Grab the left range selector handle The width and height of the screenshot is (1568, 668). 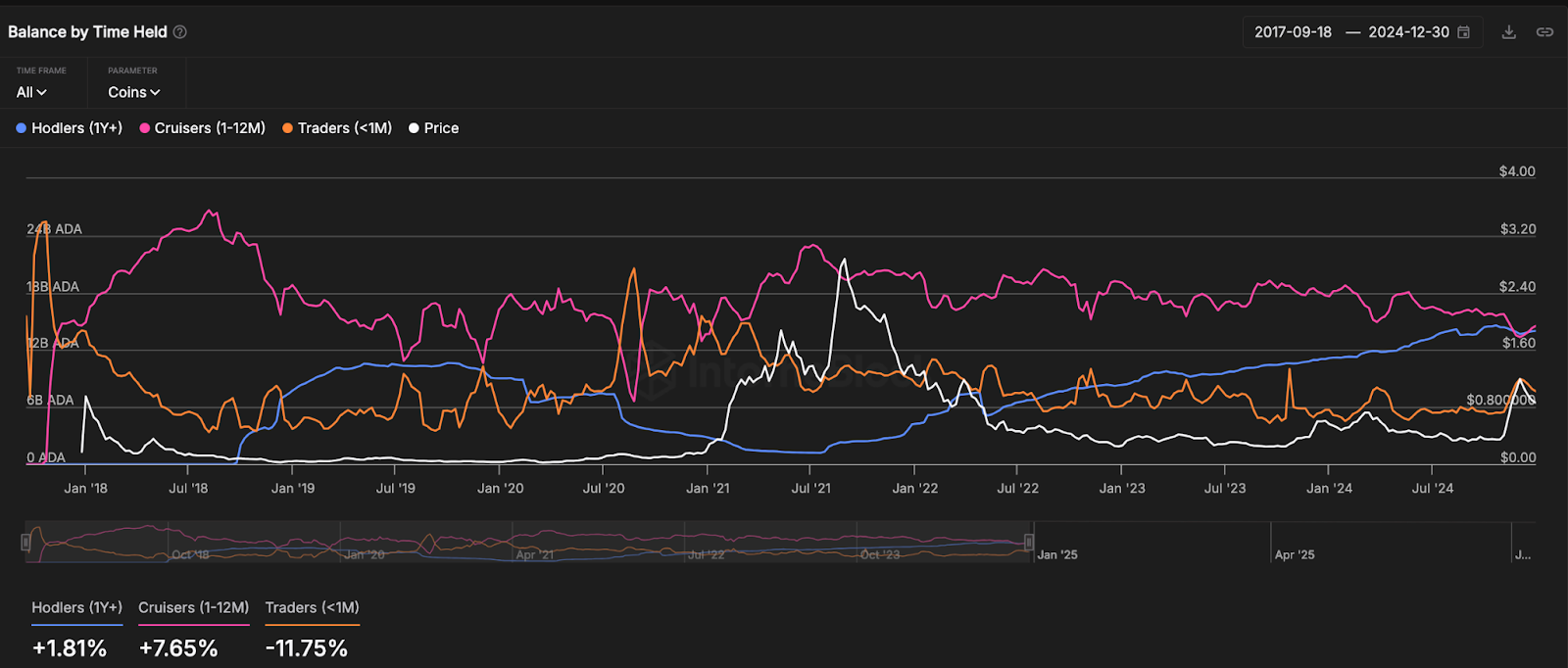click(26, 542)
